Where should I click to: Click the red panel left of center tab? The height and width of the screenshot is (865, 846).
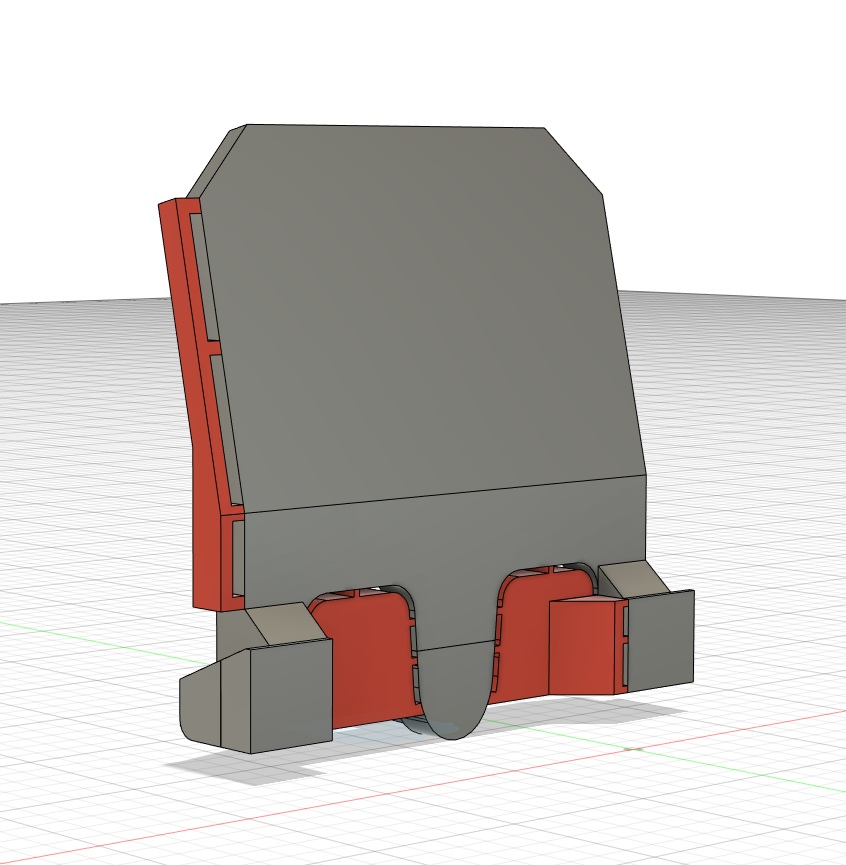370,660
